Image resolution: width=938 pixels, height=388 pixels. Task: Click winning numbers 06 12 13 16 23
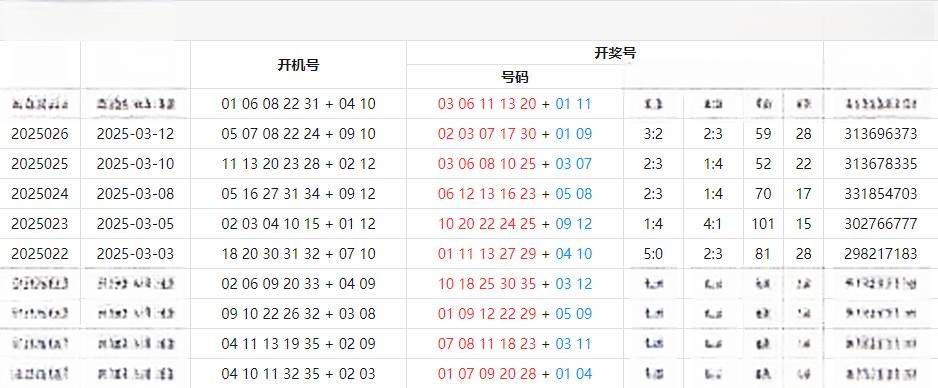coord(487,194)
